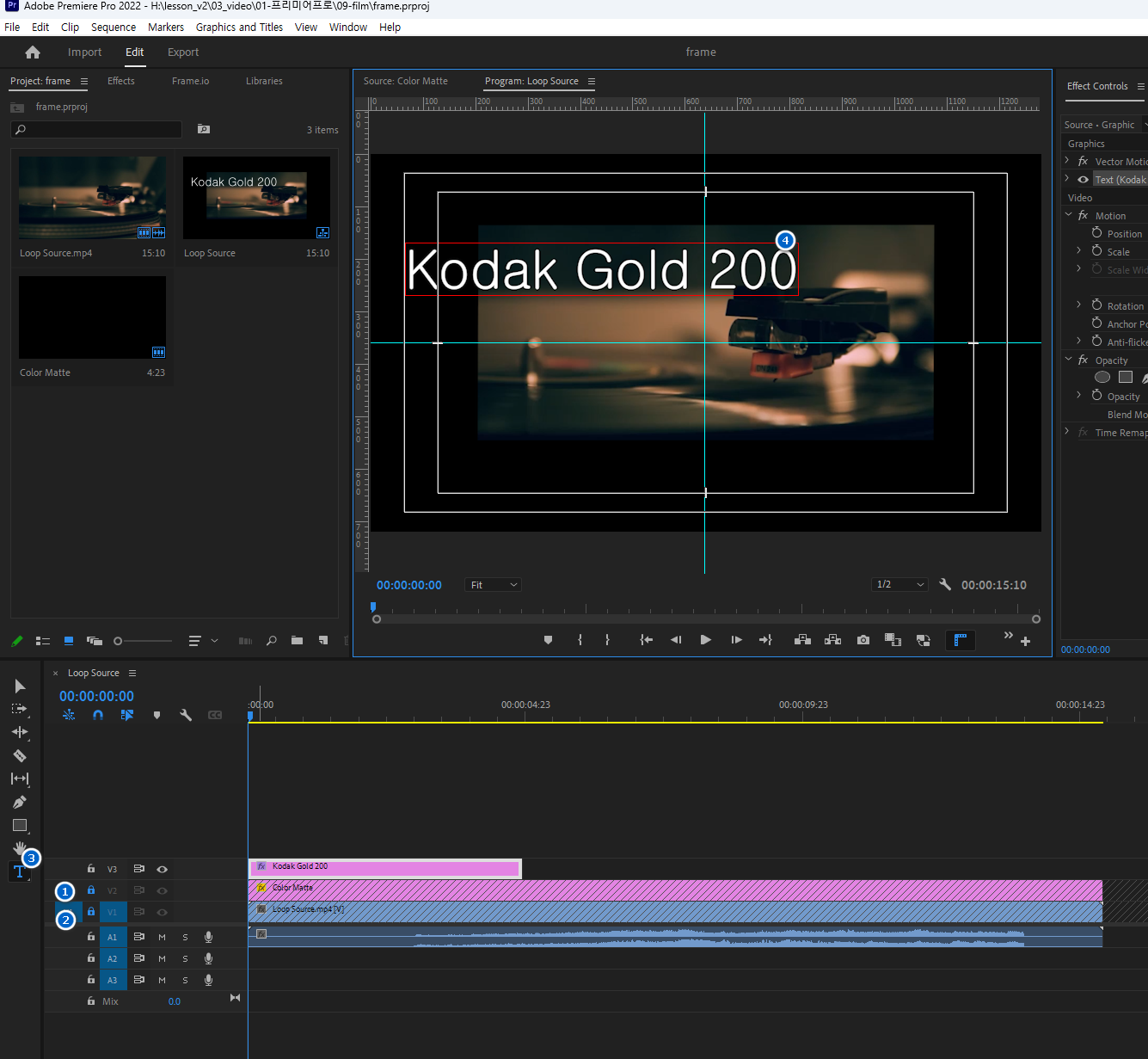Viewport: 1148px width, 1059px height.
Task: Select the Ripple Edit tool
Action: 20,732
